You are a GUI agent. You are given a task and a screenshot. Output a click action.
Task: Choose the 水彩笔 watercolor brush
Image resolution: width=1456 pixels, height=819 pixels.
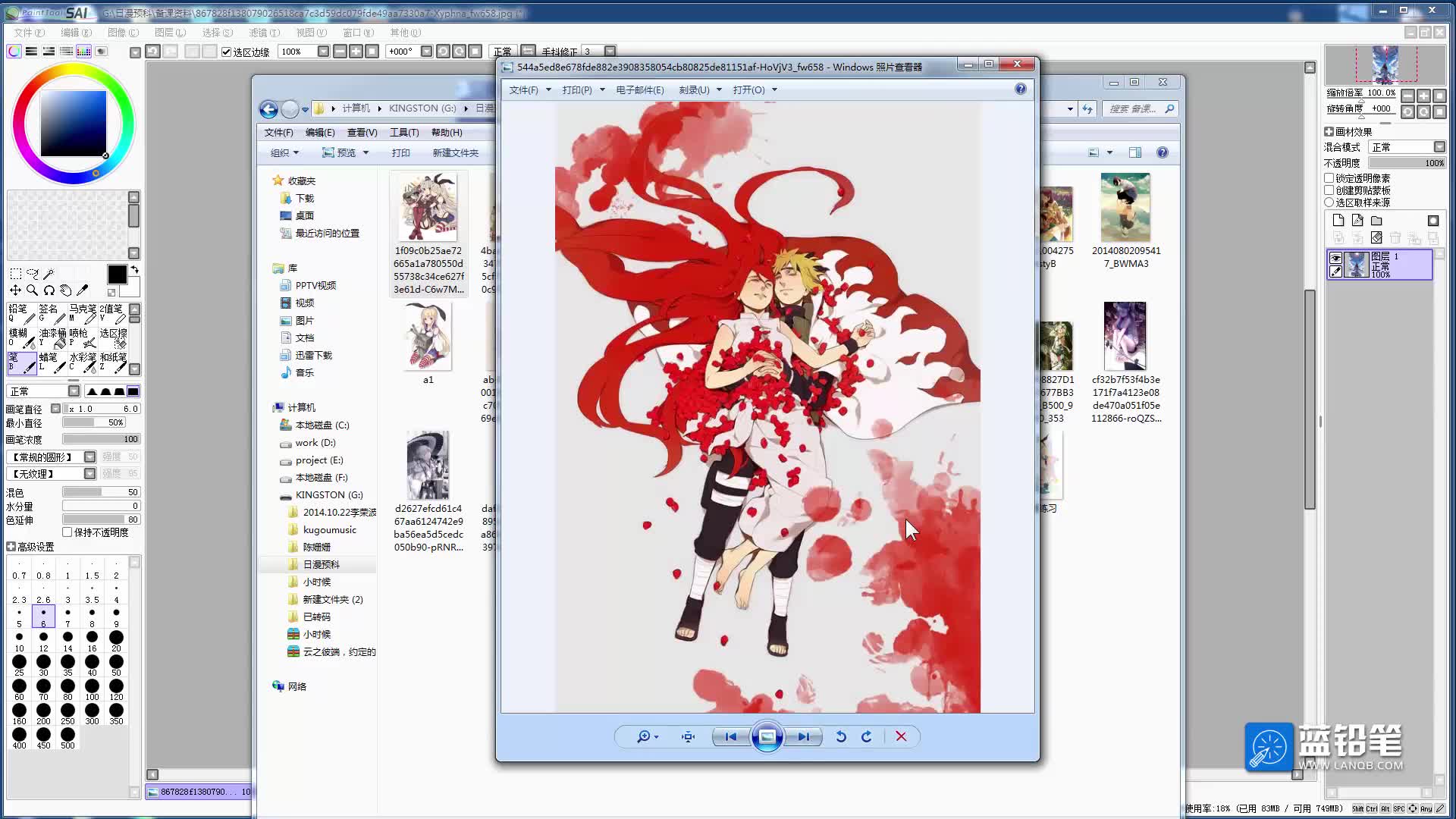point(83,363)
